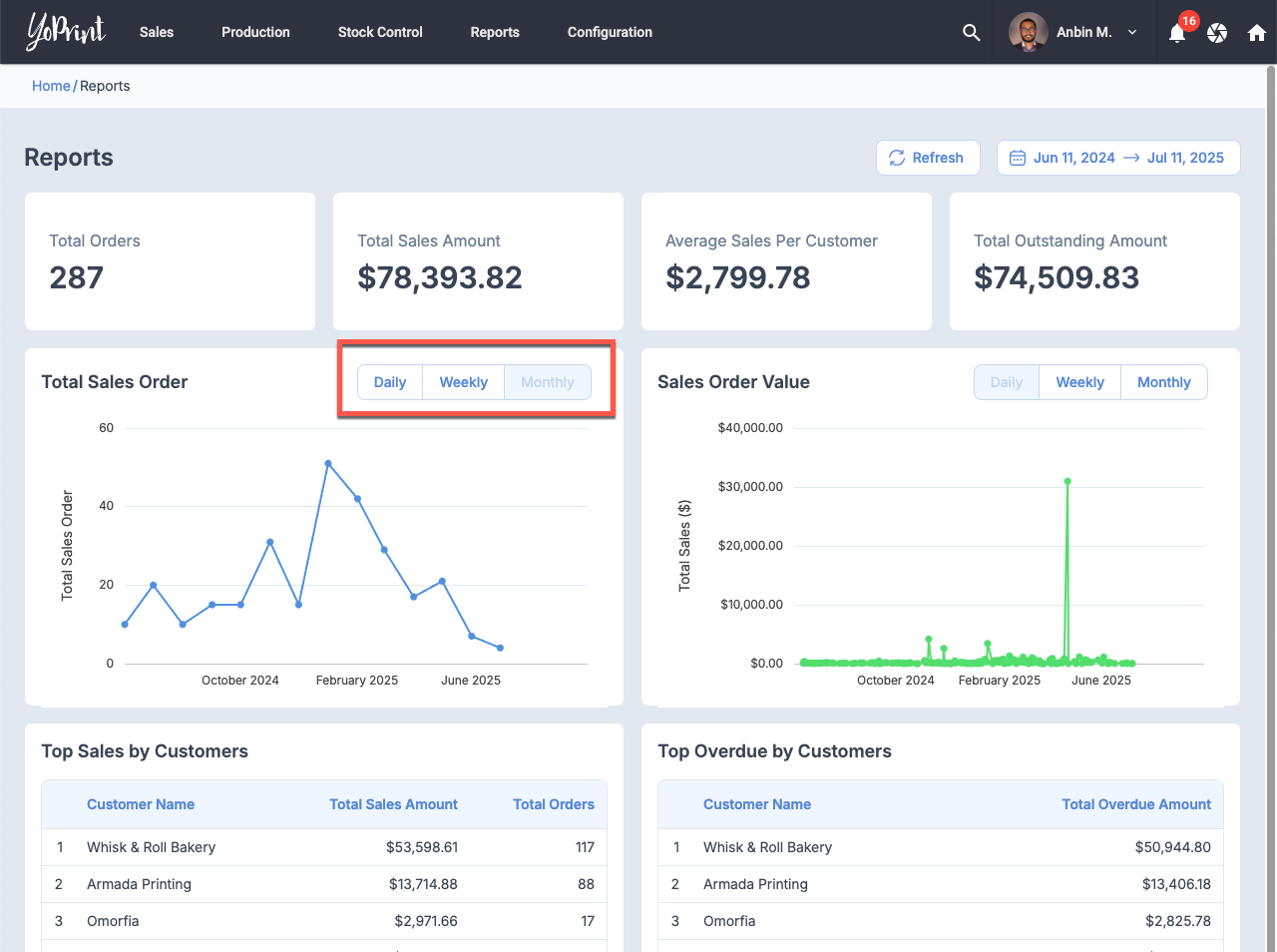The height and width of the screenshot is (952, 1277).
Task: Click the calendar icon in date range
Action: click(x=1017, y=158)
